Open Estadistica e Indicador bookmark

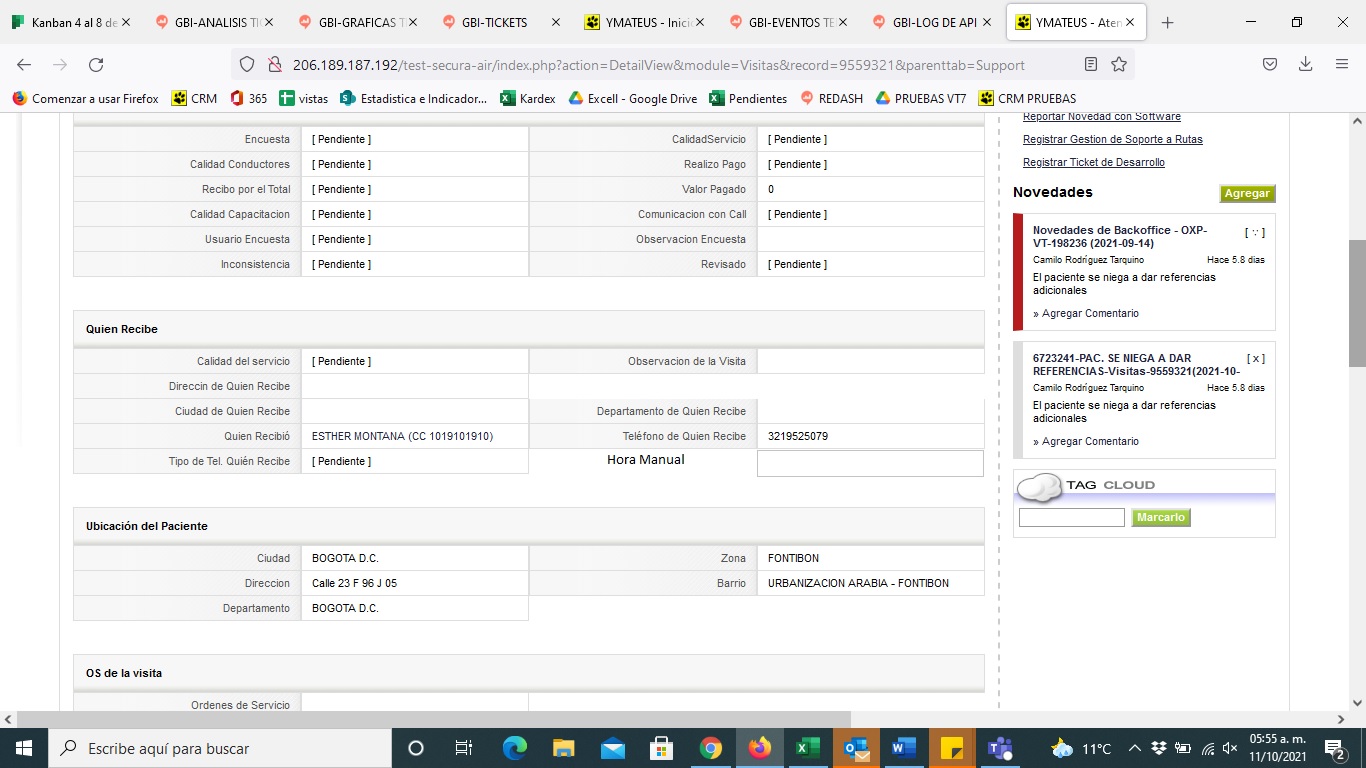pos(414,99)
